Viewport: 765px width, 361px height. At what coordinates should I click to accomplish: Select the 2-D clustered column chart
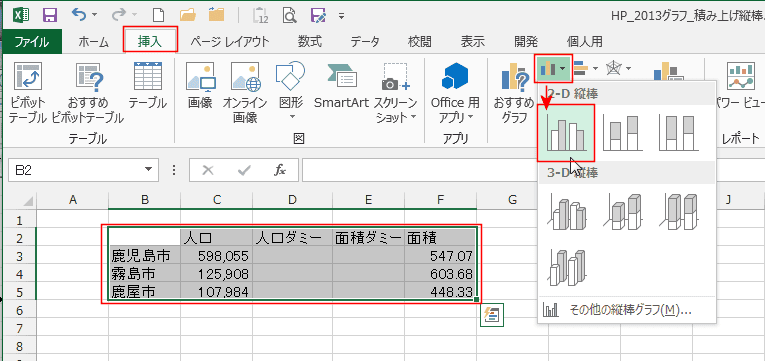point(565,133)
